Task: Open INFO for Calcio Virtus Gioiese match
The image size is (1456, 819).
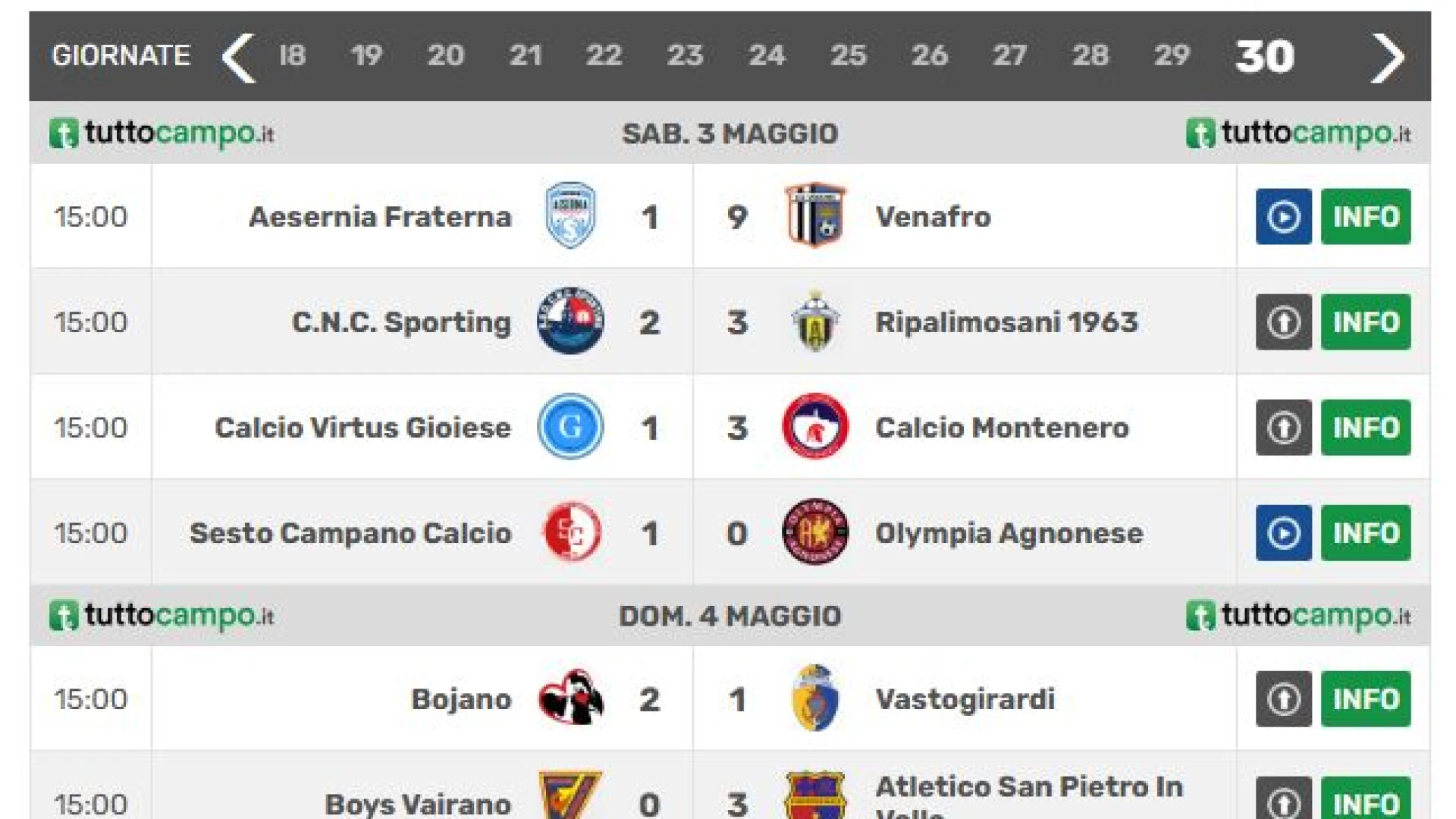Action: (x=1366, y=428)
